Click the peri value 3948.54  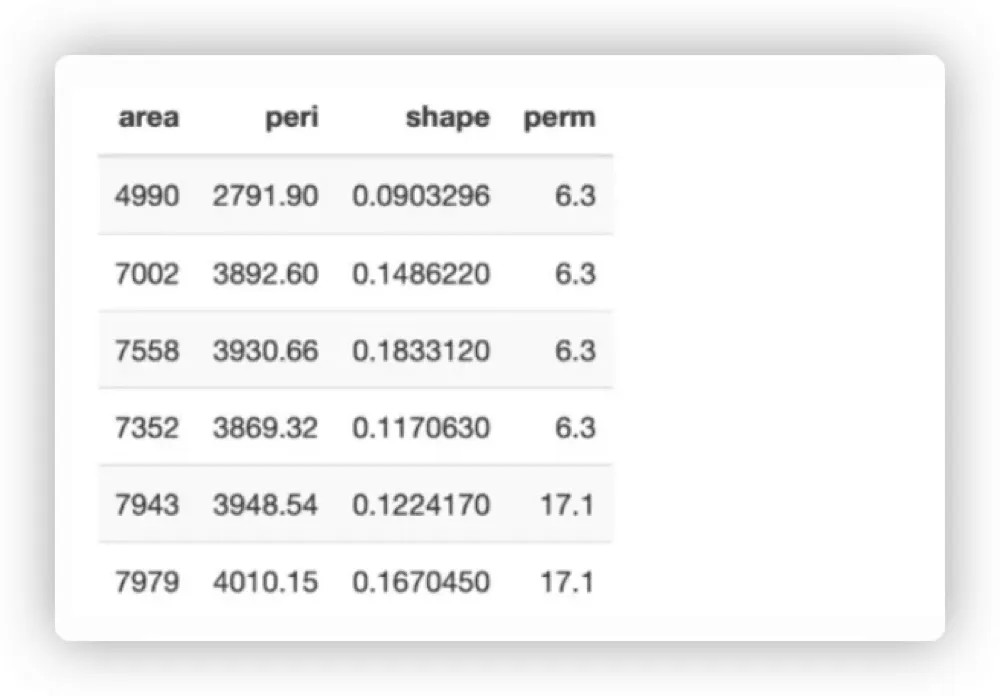pos(265,504)
